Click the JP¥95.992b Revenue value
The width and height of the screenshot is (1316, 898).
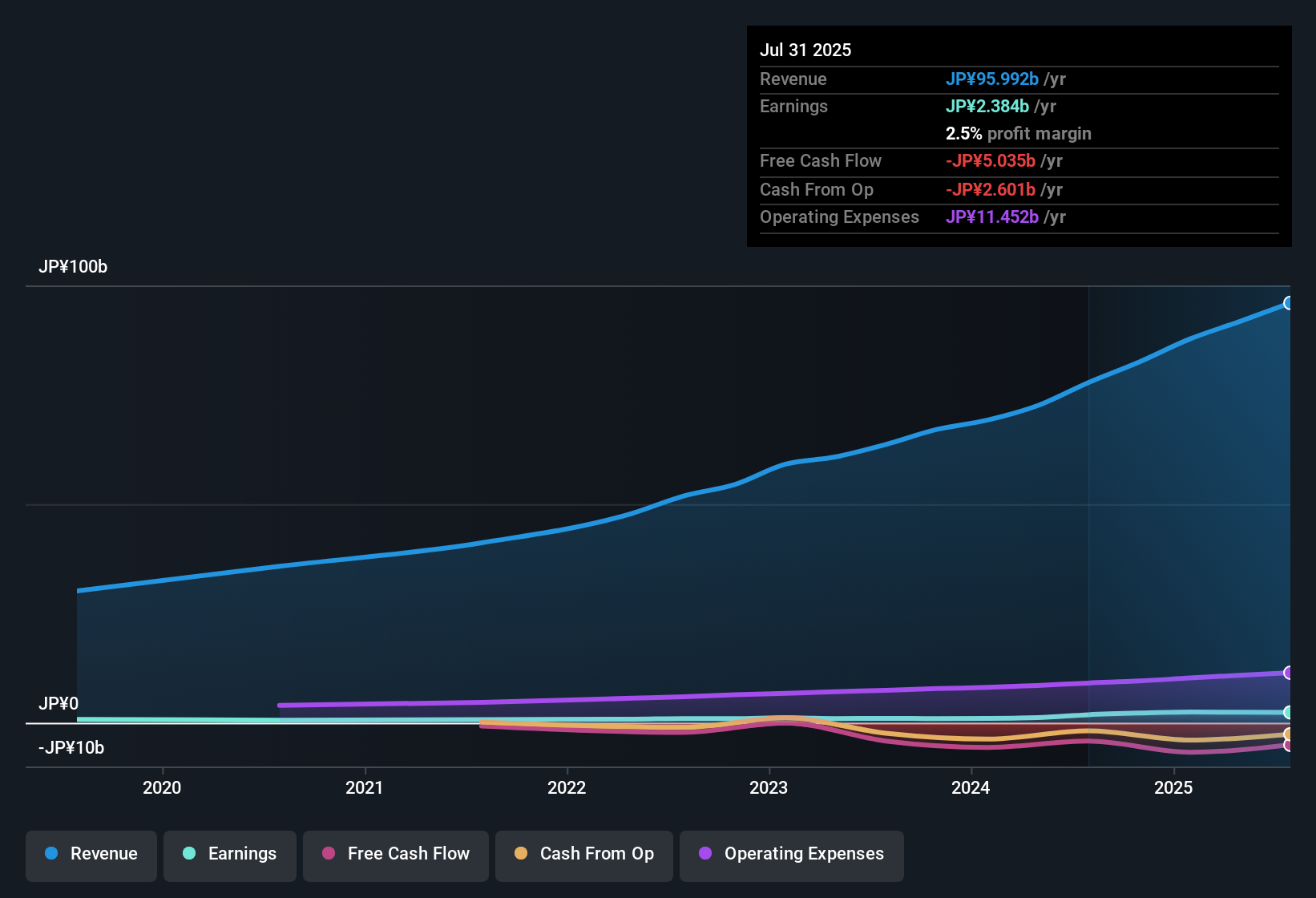992,79
